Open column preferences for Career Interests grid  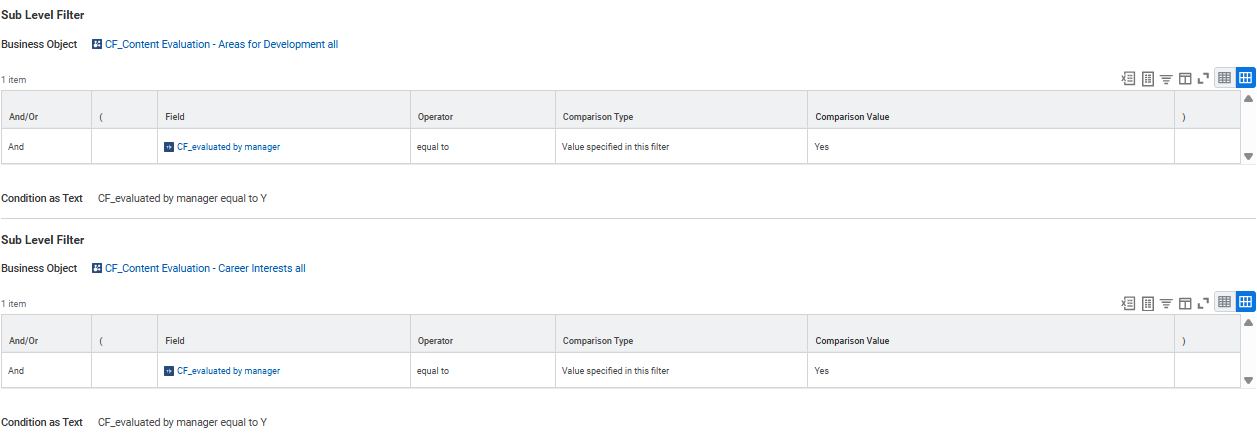coord(1185,303)
